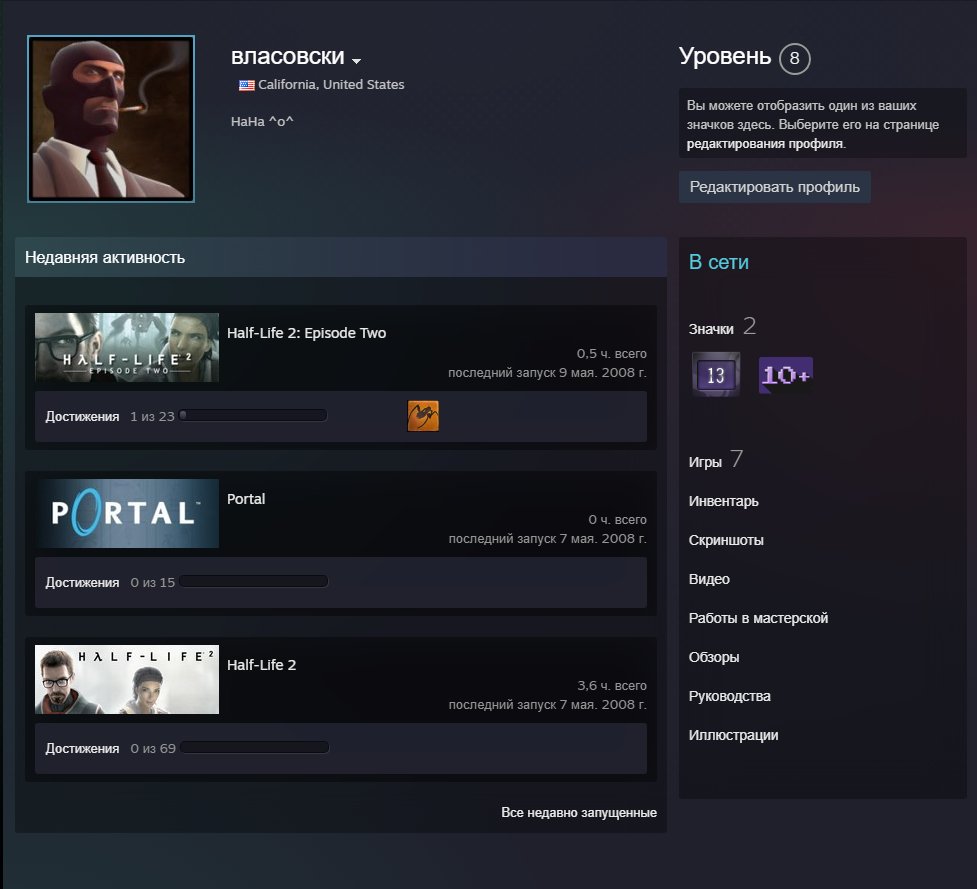Open the Half-Life 2 game banner image
Image resolution: width=977 pixels, height=889 pixels.
(x=127, y=679)
